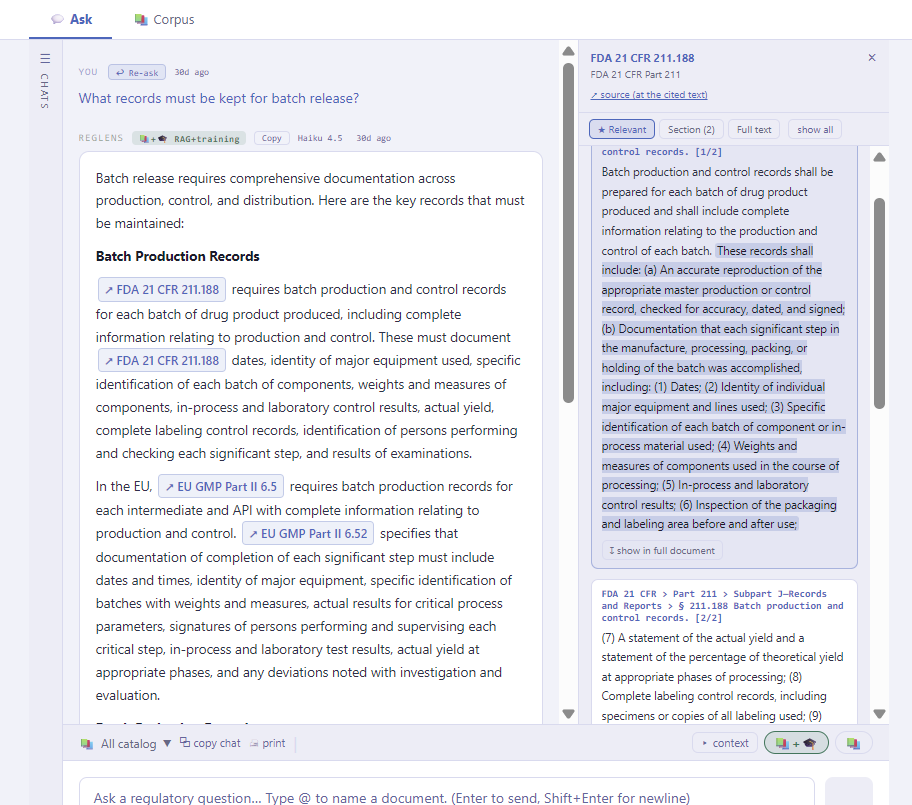Open EU GMP Part II 6.5 citation
Image resolution: width=912 pixels, height=805 pixels.
click(x=220, y=486)
